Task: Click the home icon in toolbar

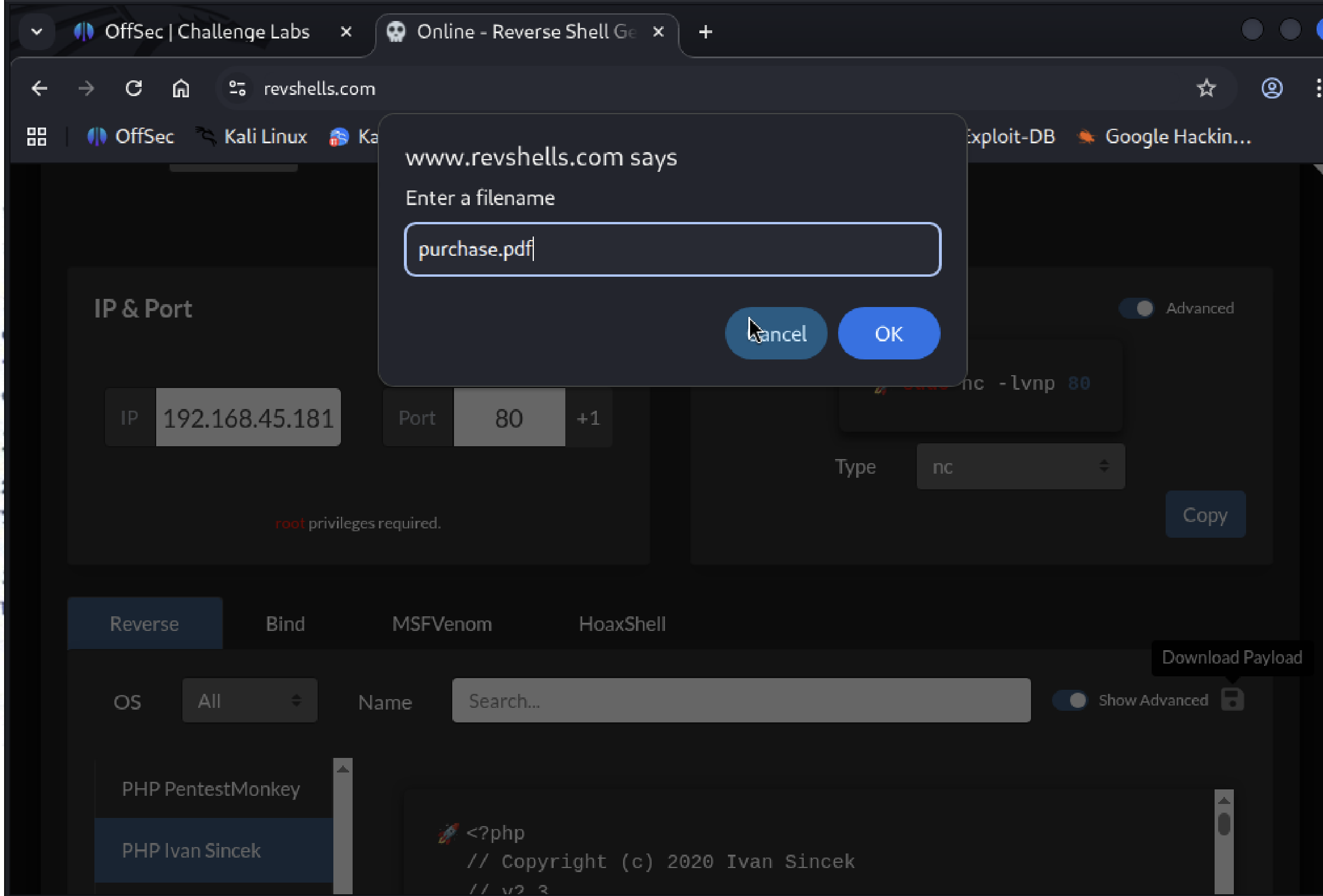Action: click(x=181, y=89)
